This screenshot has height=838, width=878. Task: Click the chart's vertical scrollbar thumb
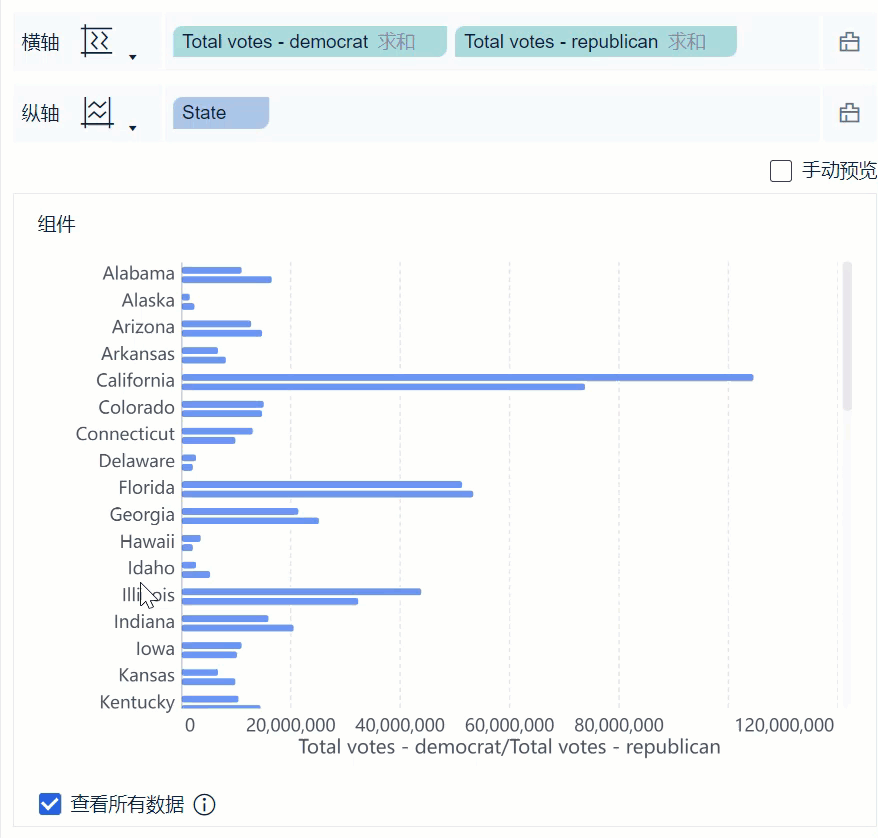[x=847, y=335]
